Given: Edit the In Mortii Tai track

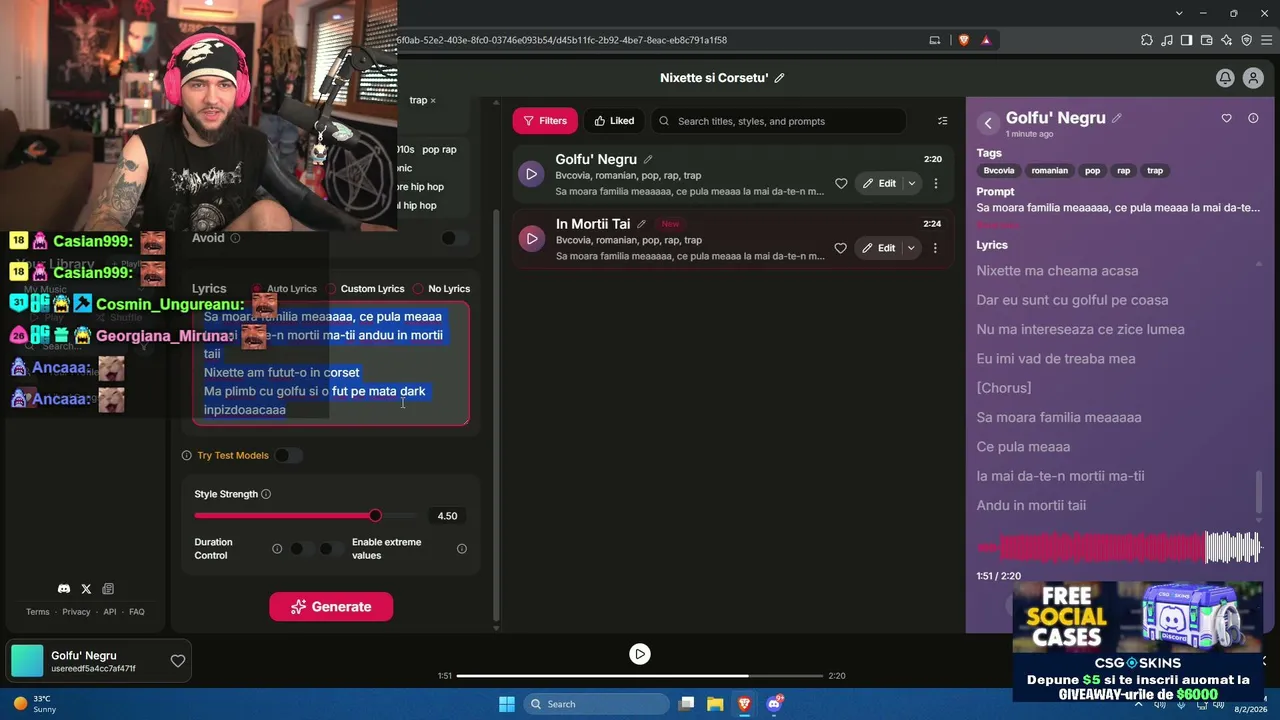Looking at the screenshot, I should point(879,248).
